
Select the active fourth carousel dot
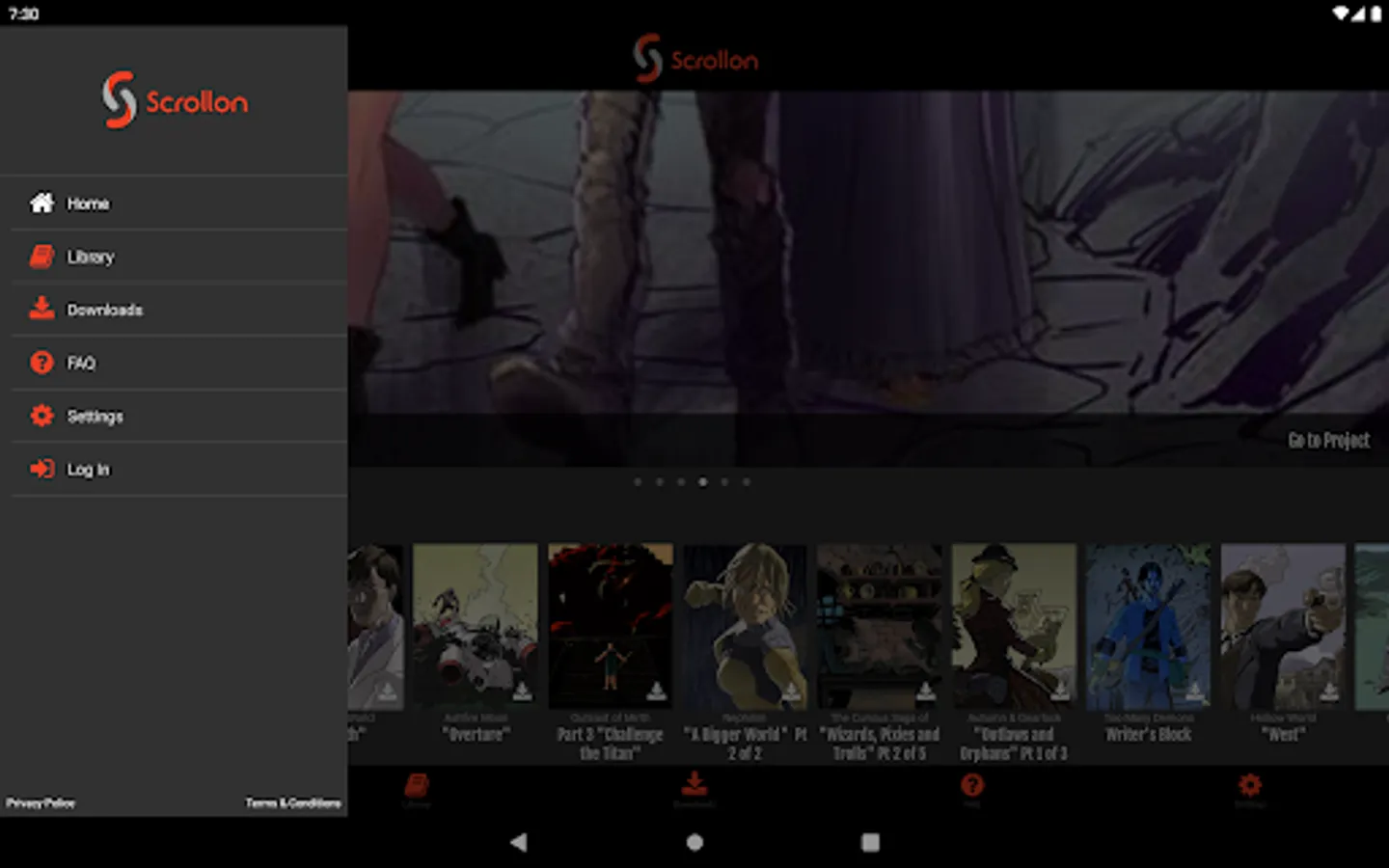(703, 481)
